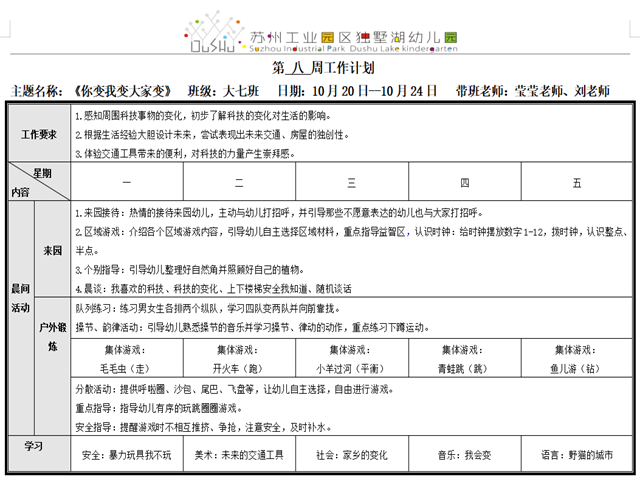Select the weekday column header 三
This screenshot has width=640, height=480.
click(x=352, y=184)
